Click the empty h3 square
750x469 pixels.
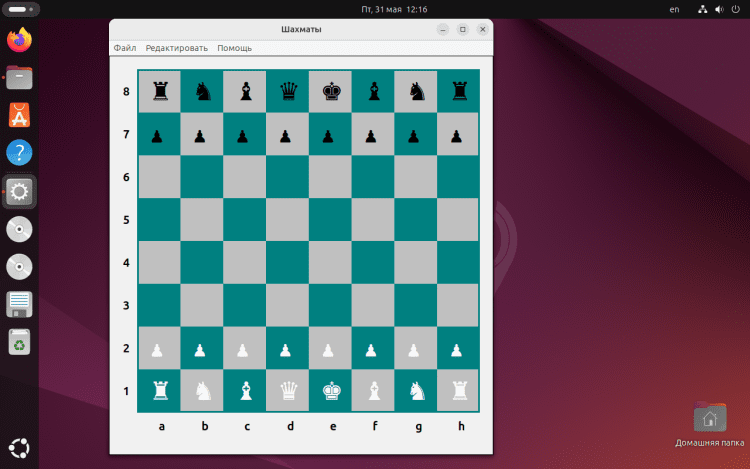[458, 305]
